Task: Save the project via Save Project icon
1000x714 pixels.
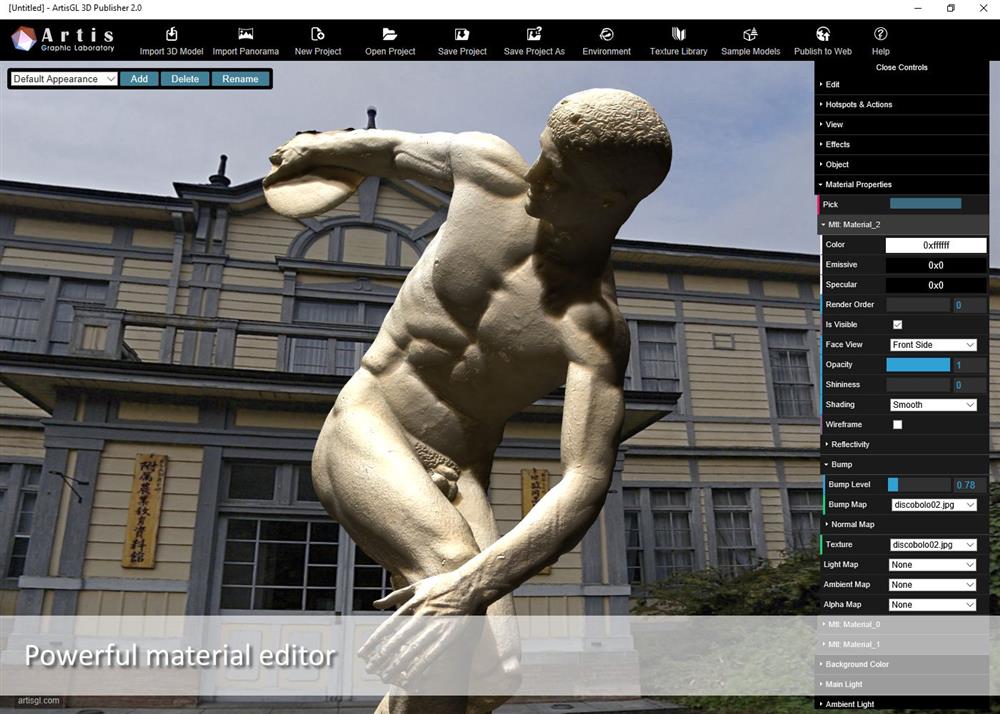Action: [462, 34]
